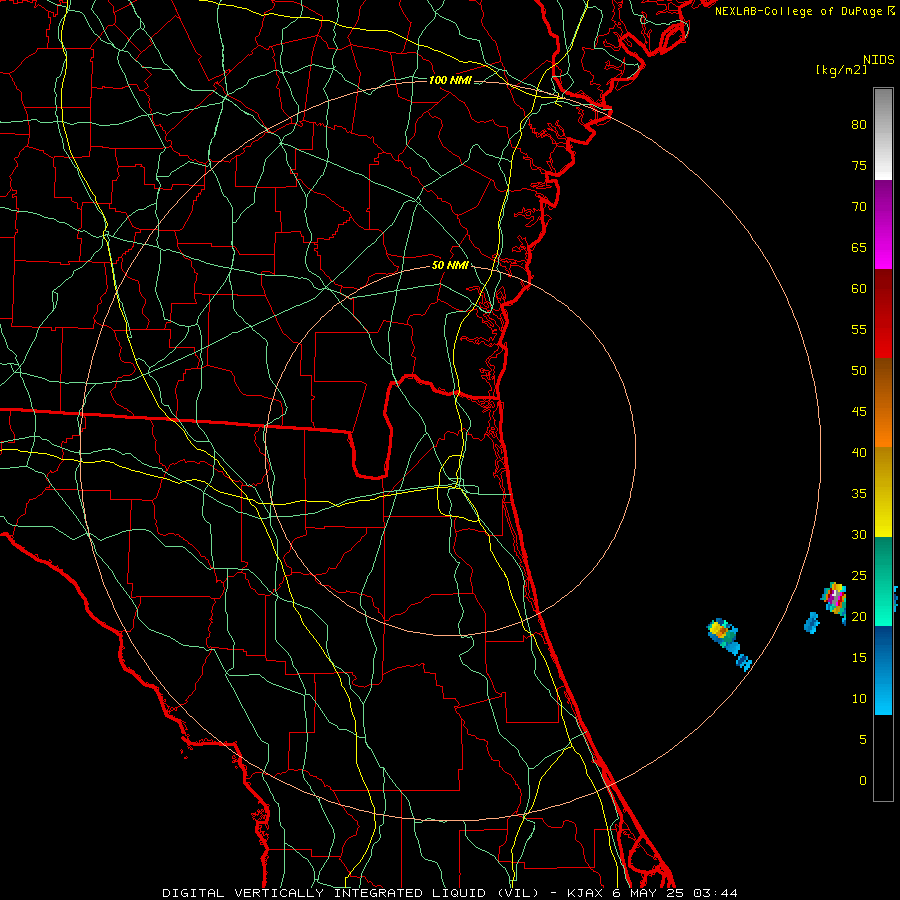
Task: Select the magenta-purple segment of color scale
Action: [x=883, y=224]
